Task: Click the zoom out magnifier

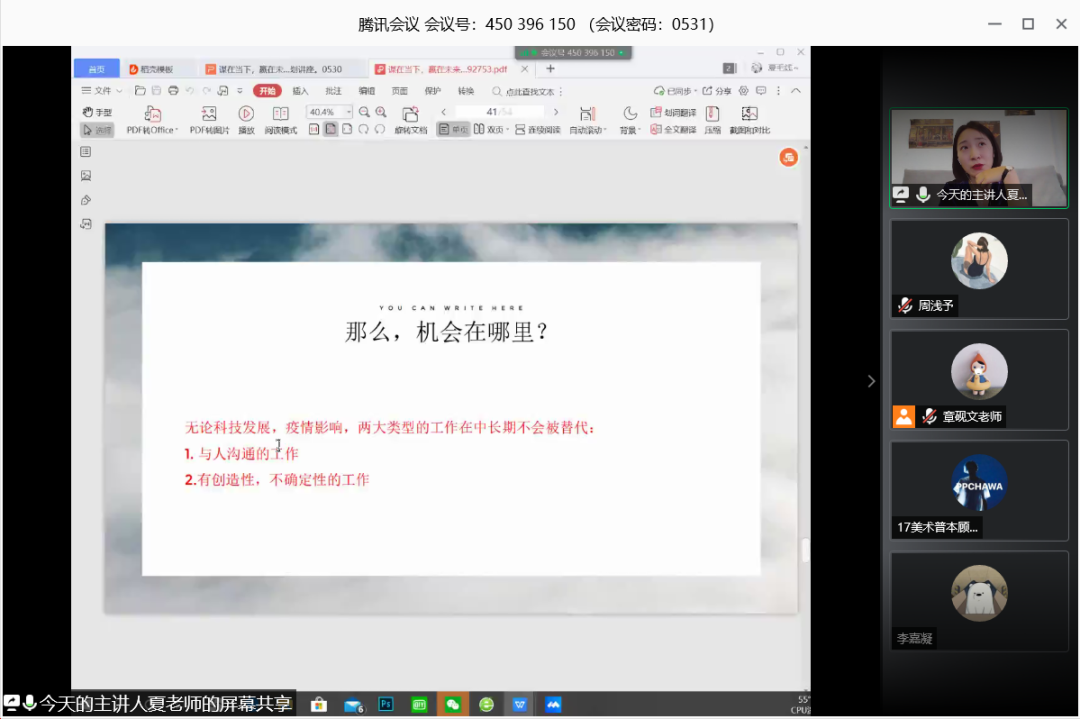Action: pyautogui.click(x=365, y=112)
